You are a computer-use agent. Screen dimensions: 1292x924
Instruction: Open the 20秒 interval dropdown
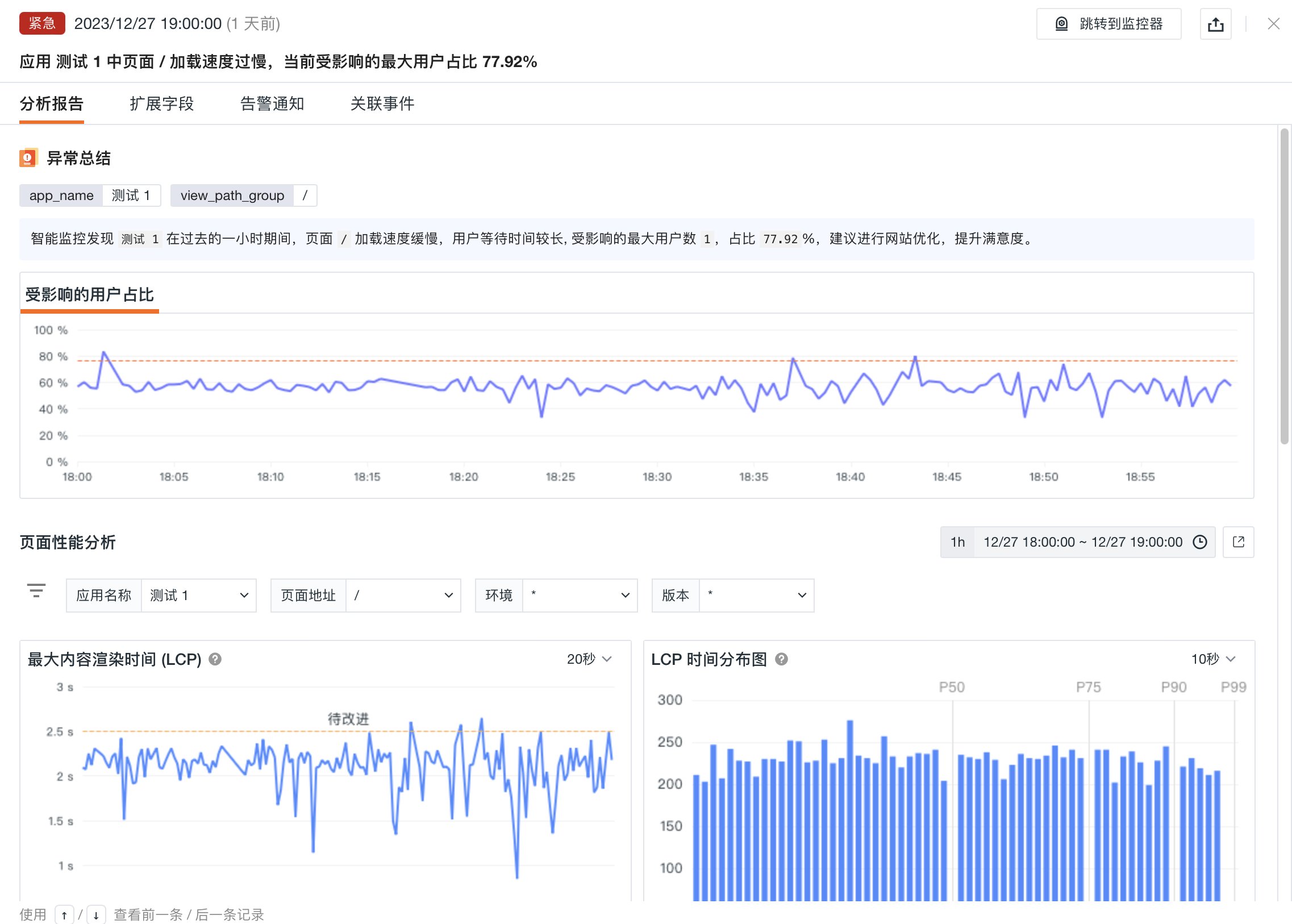pos(589,659)
